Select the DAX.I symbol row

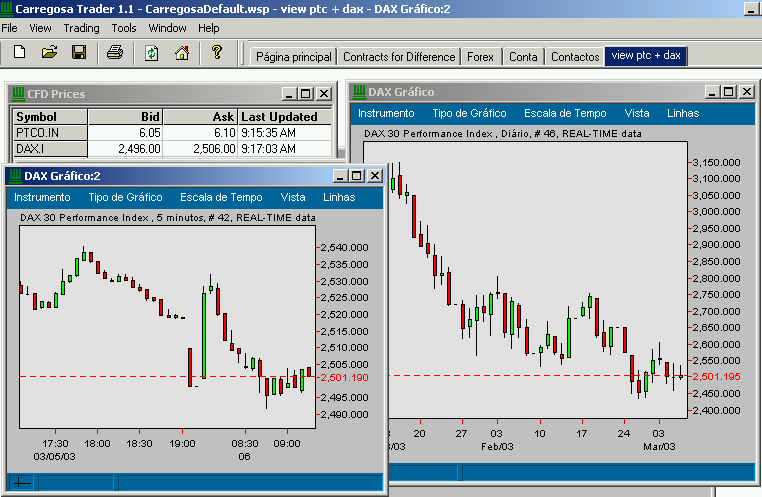point(50,149)
